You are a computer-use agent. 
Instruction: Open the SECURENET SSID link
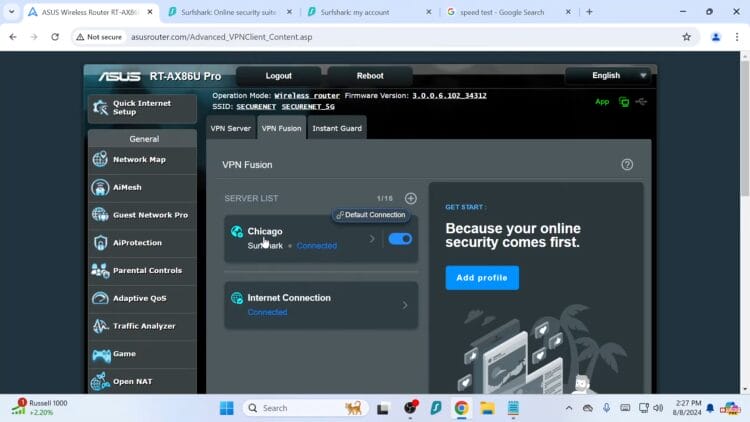tap(256, 107)
